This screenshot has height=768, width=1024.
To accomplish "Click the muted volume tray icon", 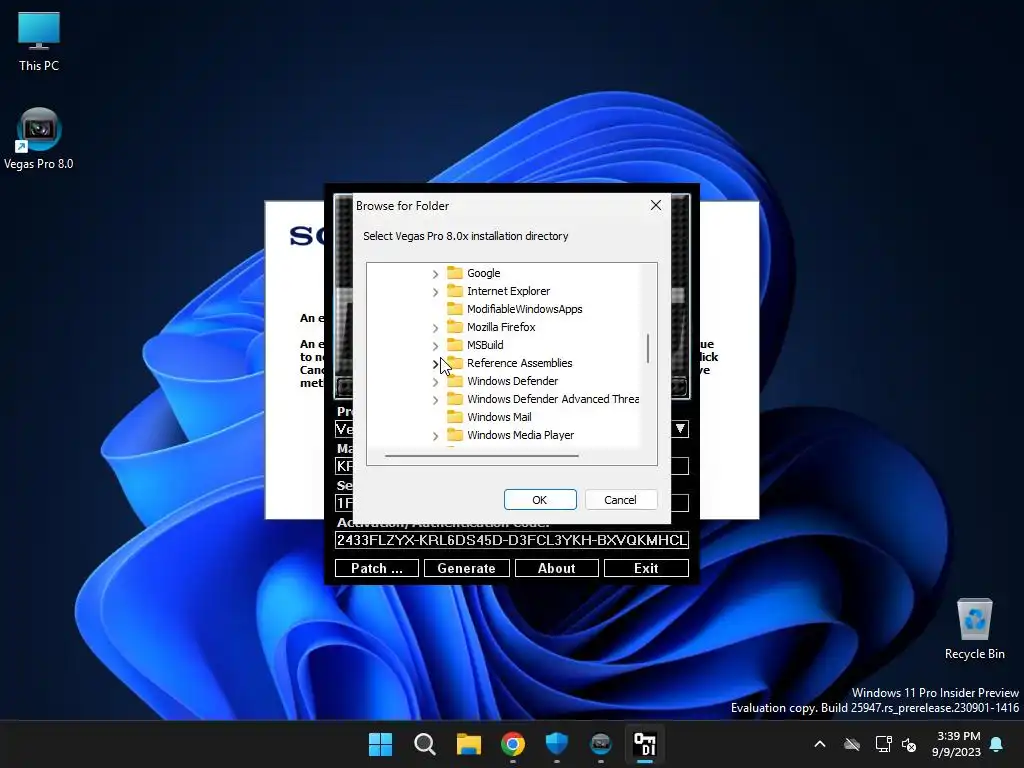I will (908, 744).
